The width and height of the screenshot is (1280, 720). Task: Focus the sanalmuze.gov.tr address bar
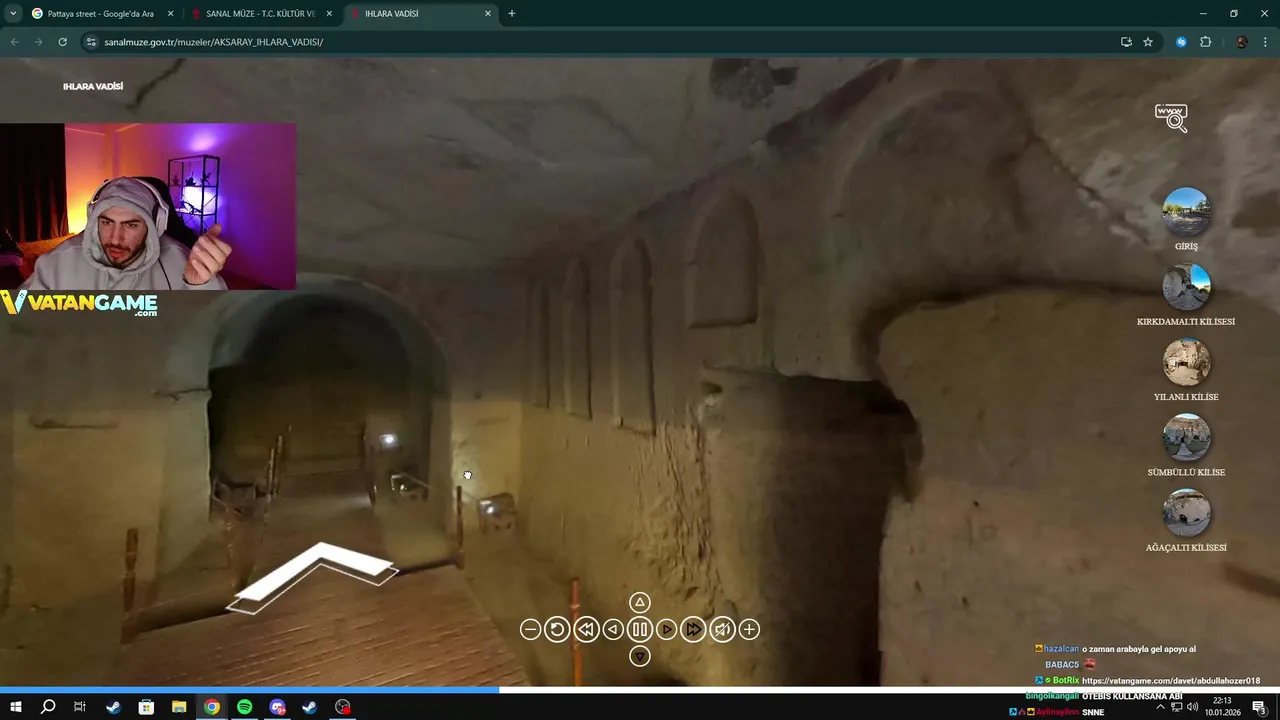600,42
